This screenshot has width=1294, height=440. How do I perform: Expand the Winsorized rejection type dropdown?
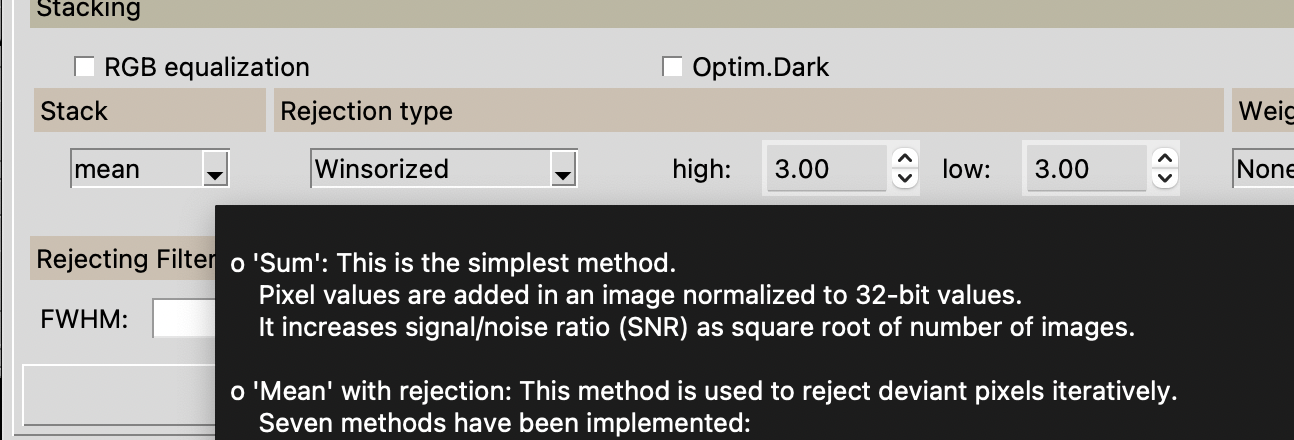[444, 169]
